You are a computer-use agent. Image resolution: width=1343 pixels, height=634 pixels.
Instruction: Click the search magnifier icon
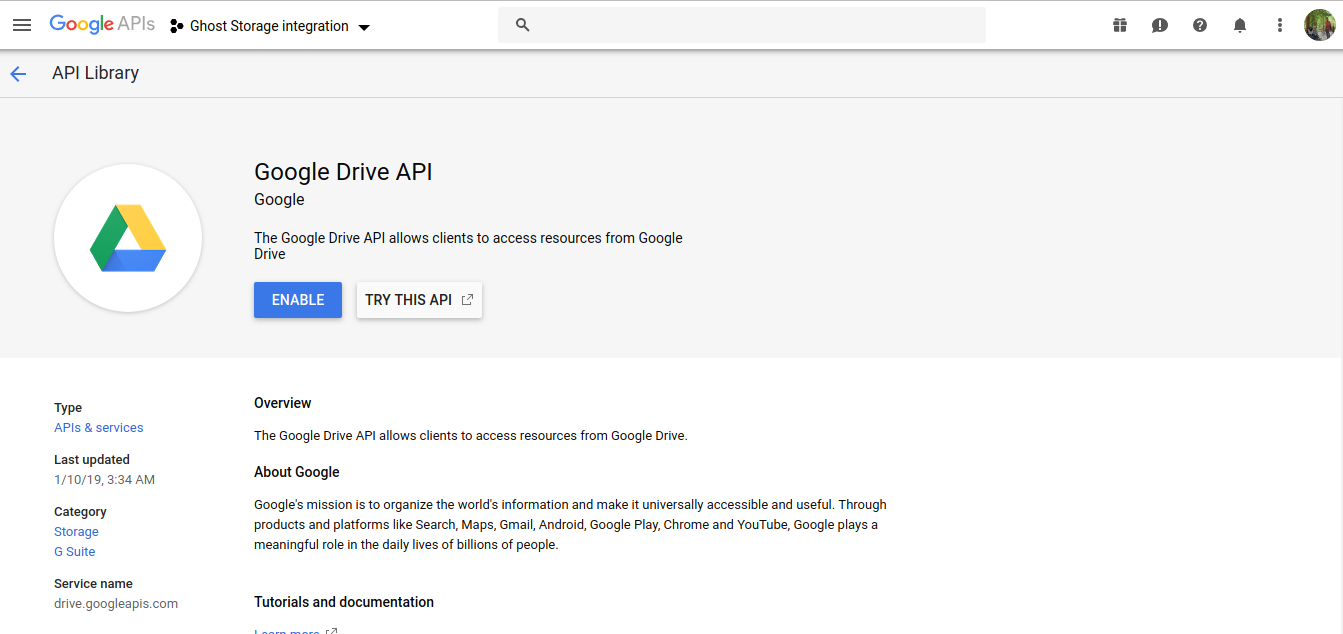point(522,25)
